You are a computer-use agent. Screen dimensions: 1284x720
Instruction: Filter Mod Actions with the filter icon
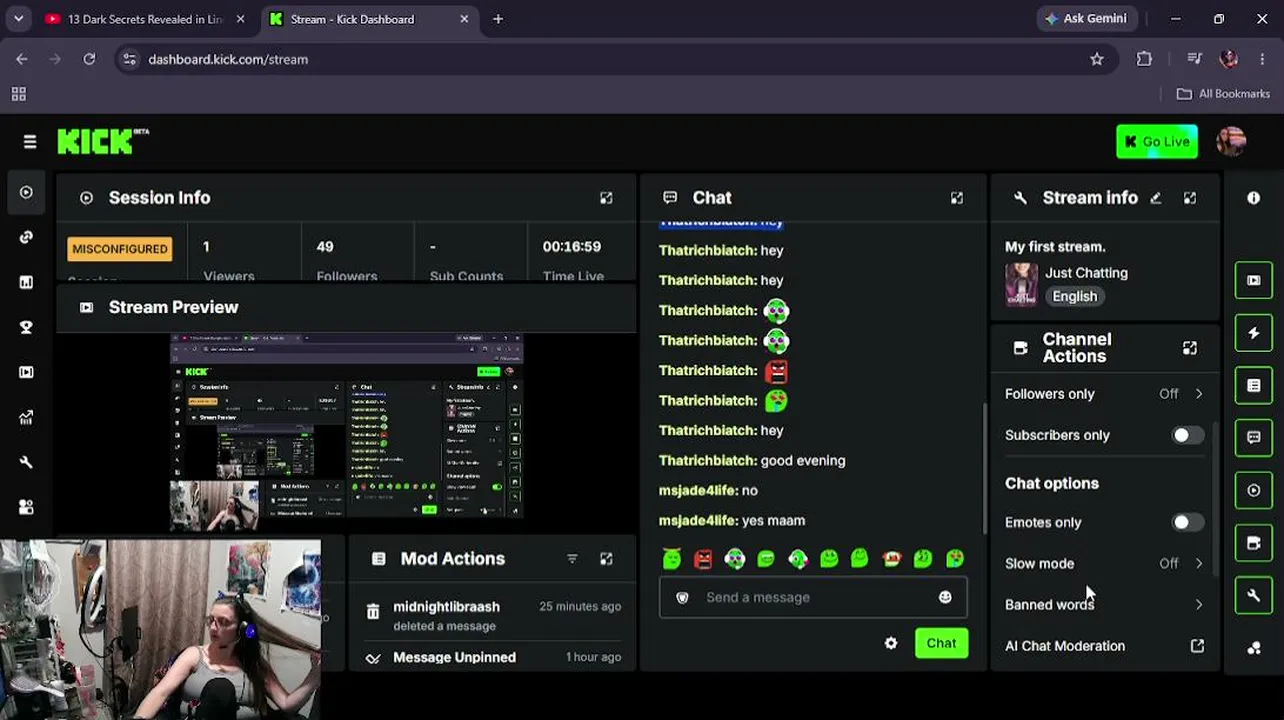[572, 559]
